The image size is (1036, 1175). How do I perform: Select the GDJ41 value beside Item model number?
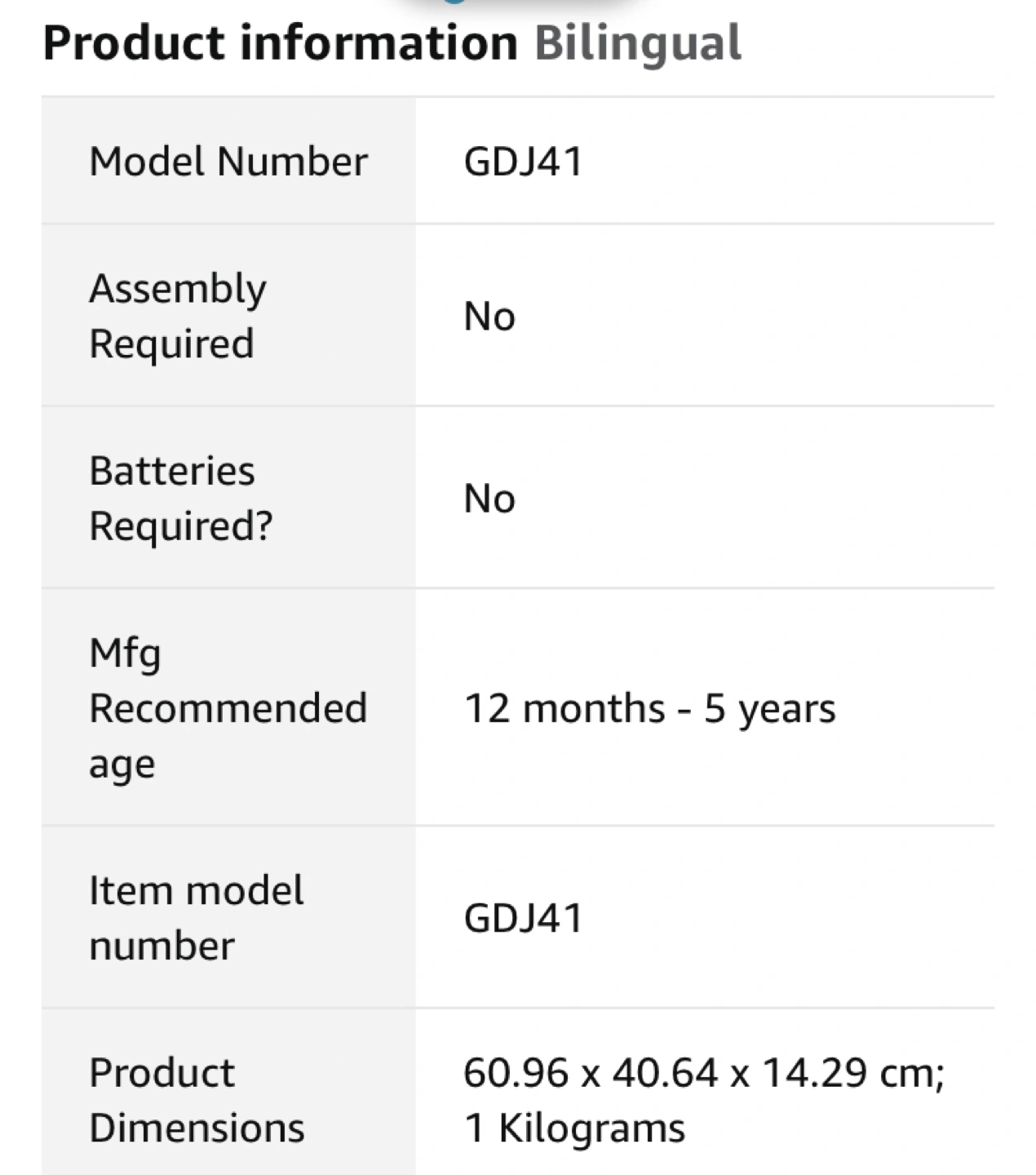pos(524,918)
